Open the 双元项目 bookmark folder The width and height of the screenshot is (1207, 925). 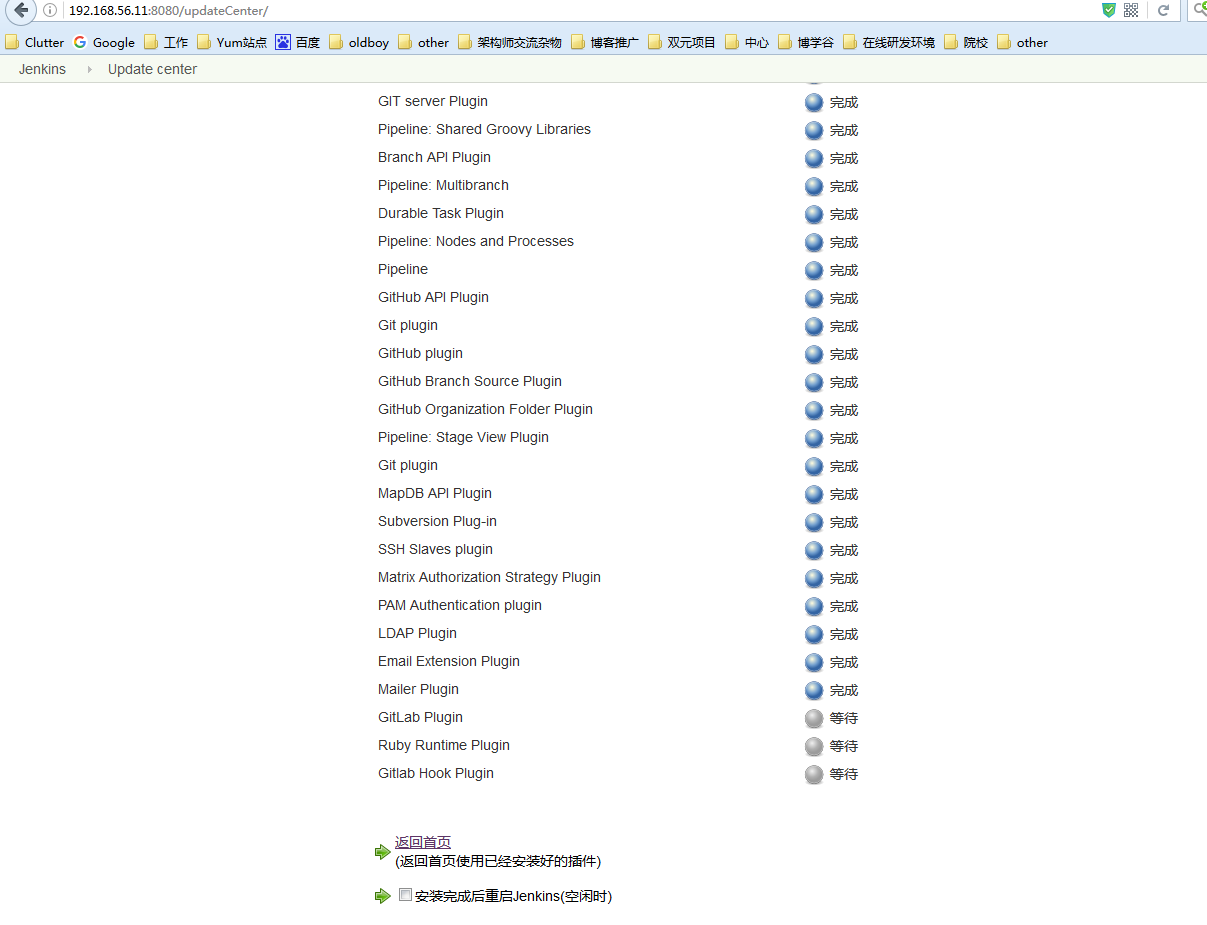click(x=682, y=42)
